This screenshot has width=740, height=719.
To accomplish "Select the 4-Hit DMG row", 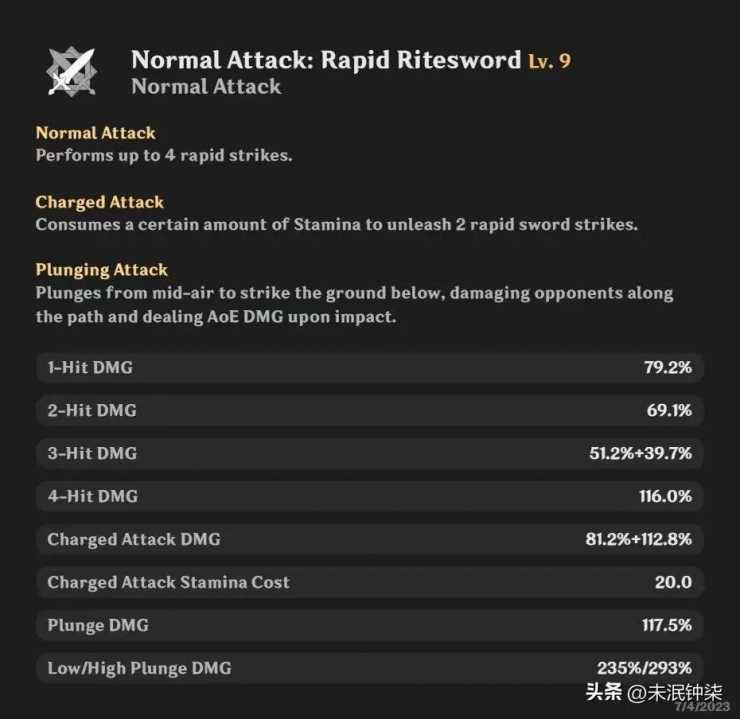I will pos(370,496).
